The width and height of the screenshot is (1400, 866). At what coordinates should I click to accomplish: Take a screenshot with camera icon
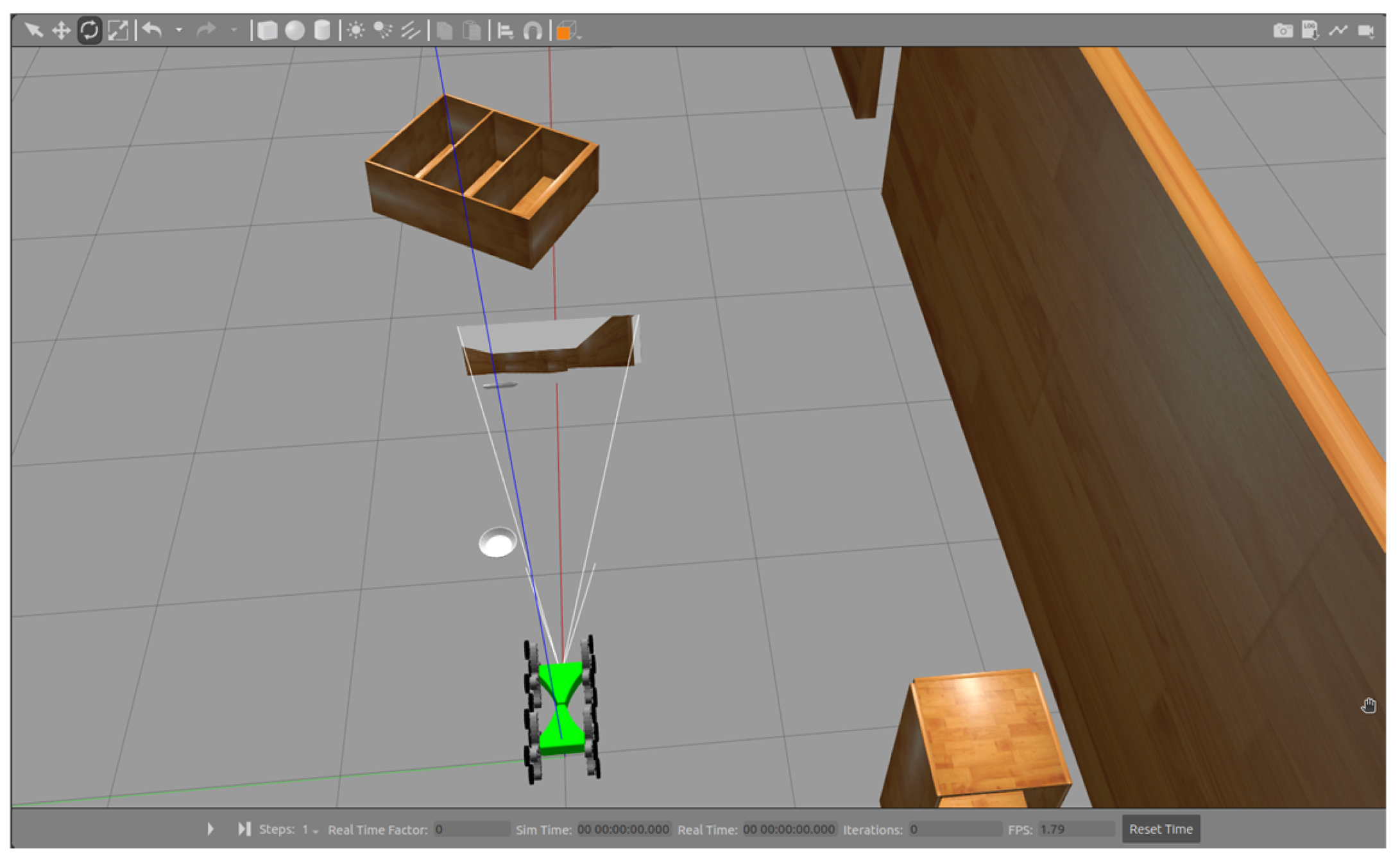pos(1283,30)
